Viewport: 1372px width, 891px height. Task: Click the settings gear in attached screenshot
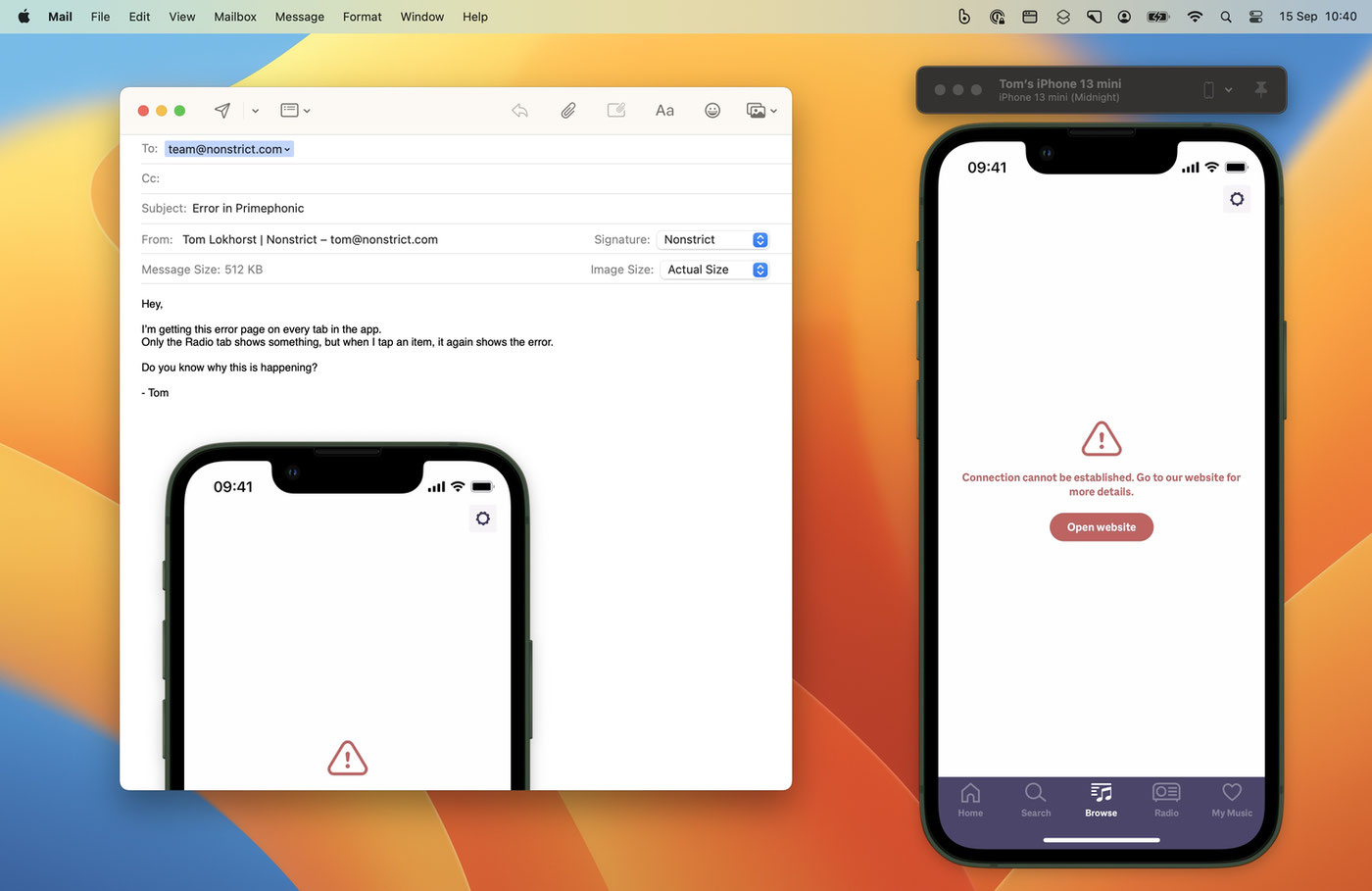483,519
